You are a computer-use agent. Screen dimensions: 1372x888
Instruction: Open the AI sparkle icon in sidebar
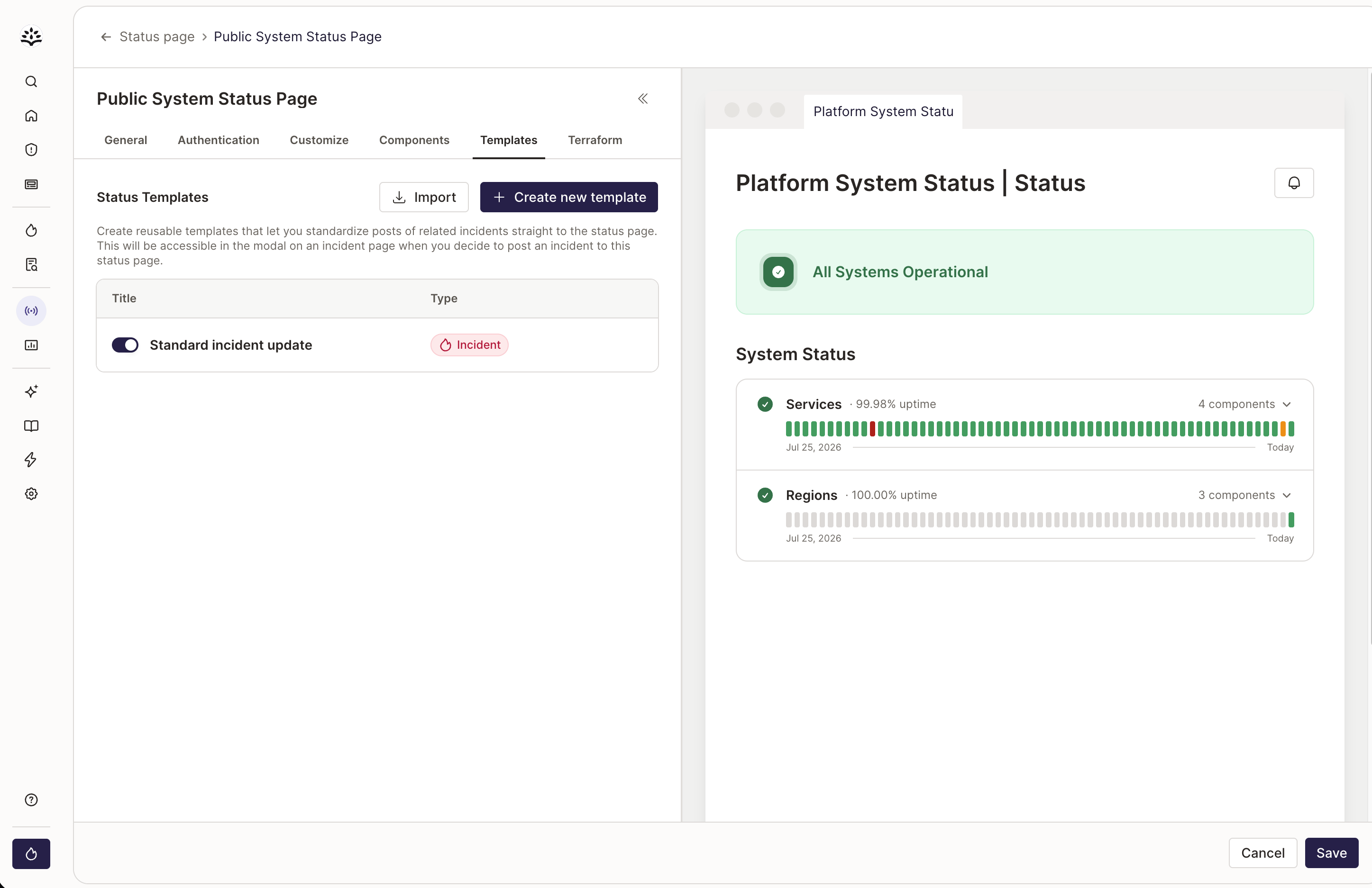click(x=31, y=391)
